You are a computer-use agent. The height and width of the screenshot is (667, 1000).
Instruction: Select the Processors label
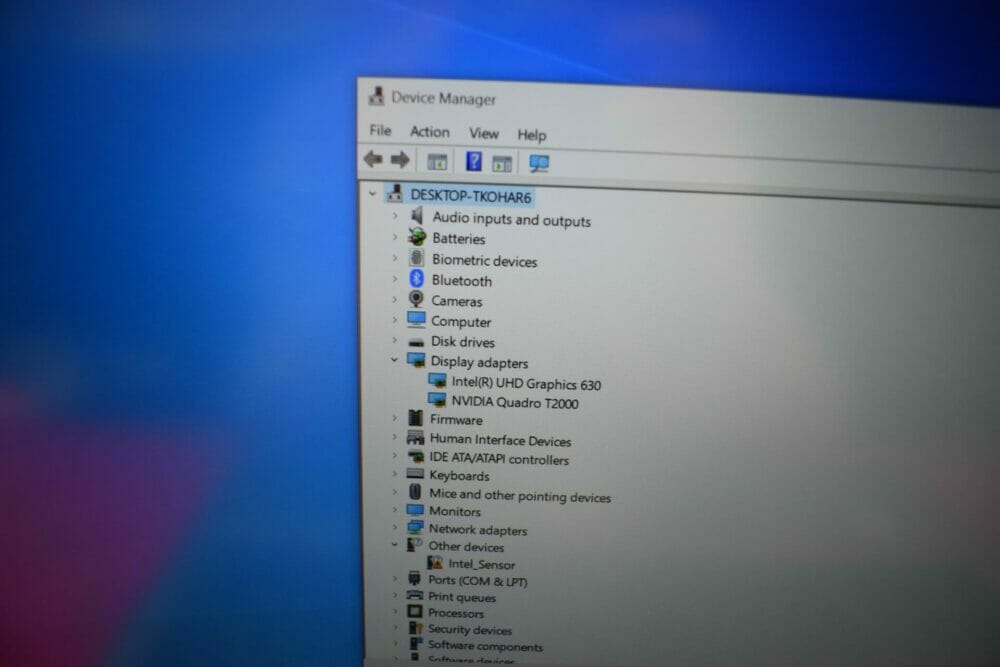coord(455,613)
